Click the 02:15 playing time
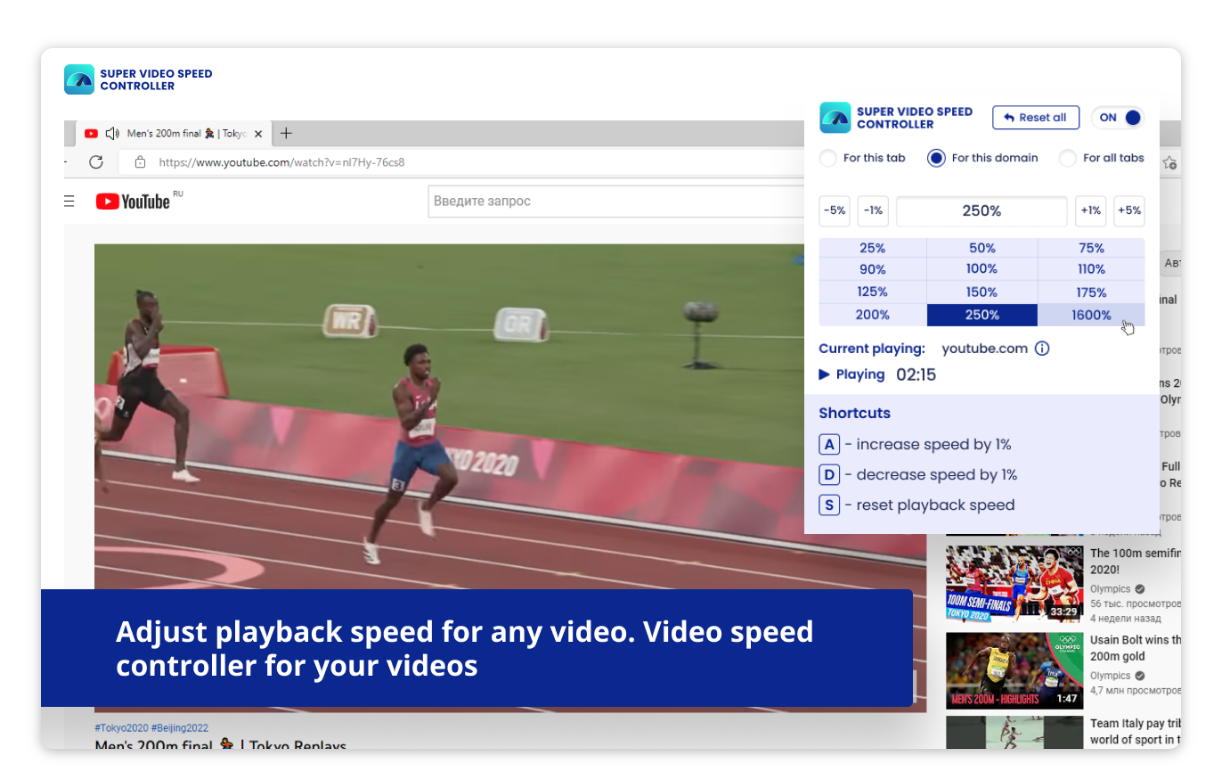Viewport: 1212px width, 770px height. pyautogui.click(x=916, y=375)
